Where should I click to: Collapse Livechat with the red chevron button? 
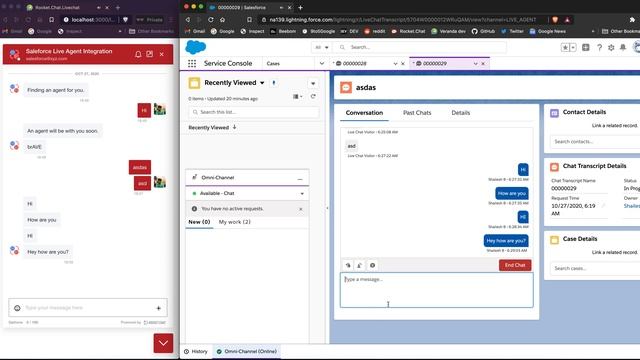tap(163, 343)
